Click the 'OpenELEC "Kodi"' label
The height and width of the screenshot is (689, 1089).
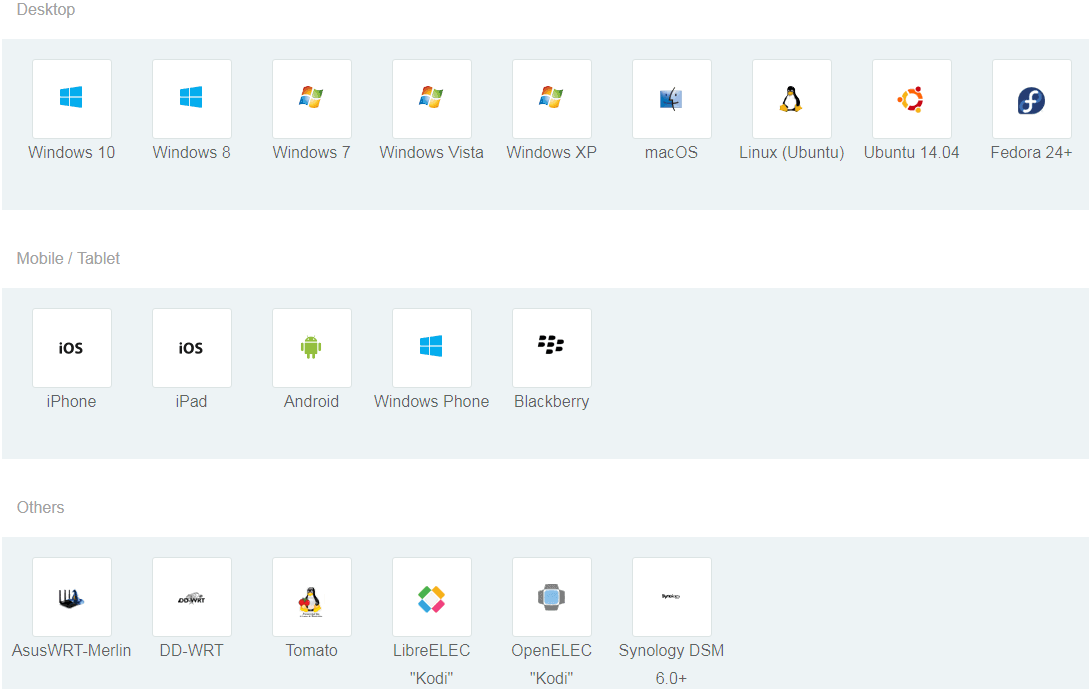coord(551,664)
